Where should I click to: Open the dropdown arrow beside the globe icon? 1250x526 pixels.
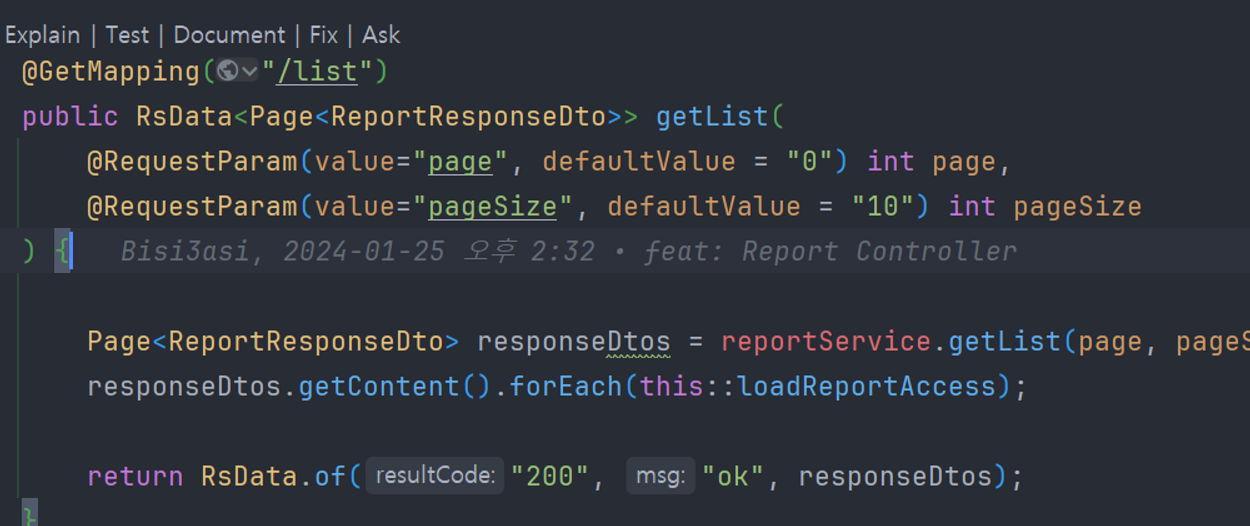click(x=250, y=72)
